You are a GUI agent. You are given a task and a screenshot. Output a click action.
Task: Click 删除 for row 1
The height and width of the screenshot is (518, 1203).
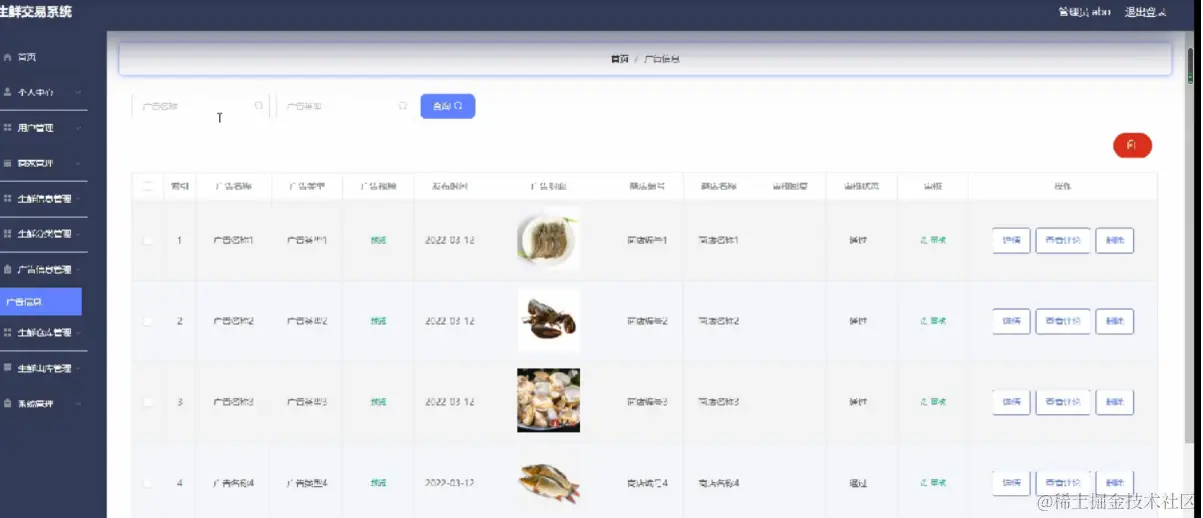pos(1114,241)
